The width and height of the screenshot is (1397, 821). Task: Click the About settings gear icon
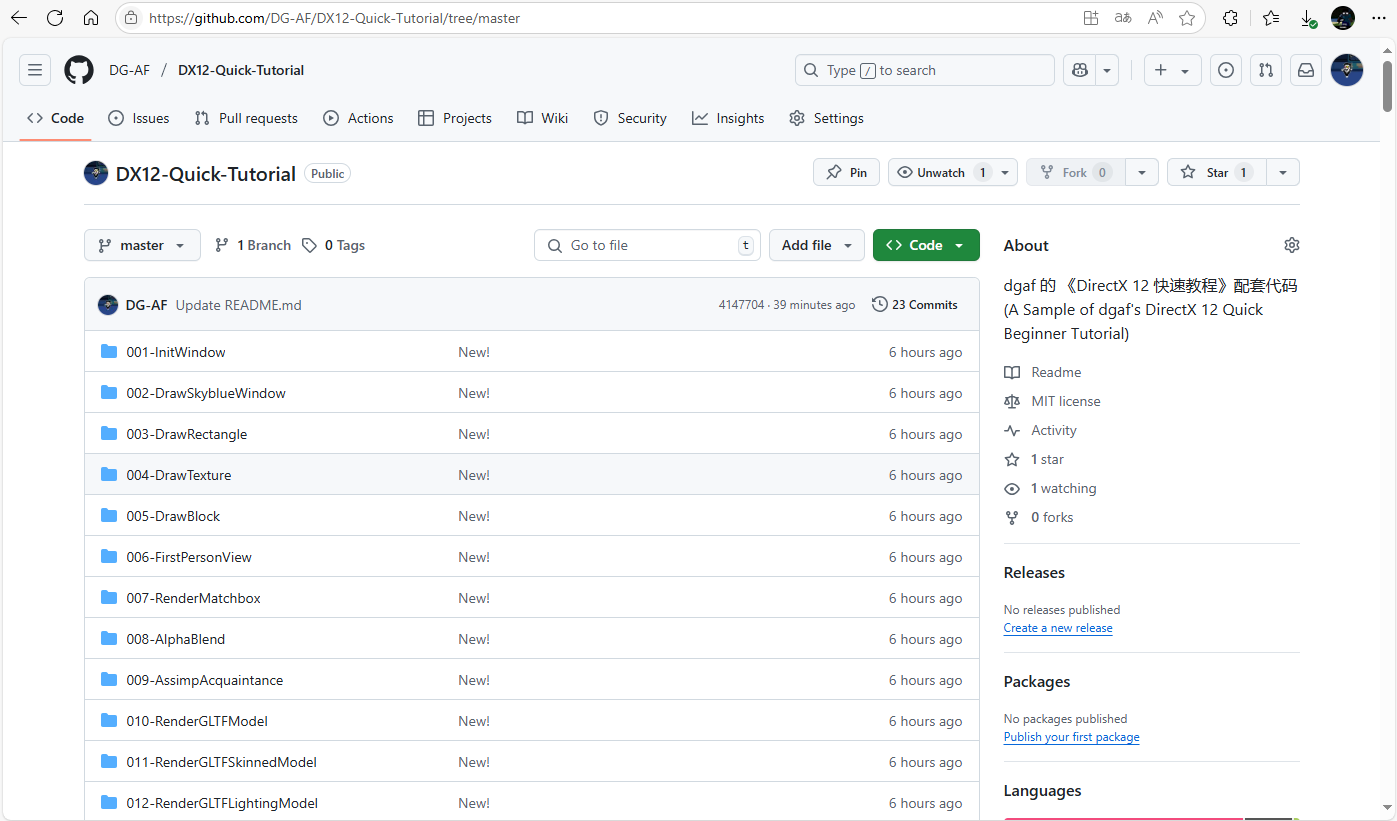[x=1292, y=245]
